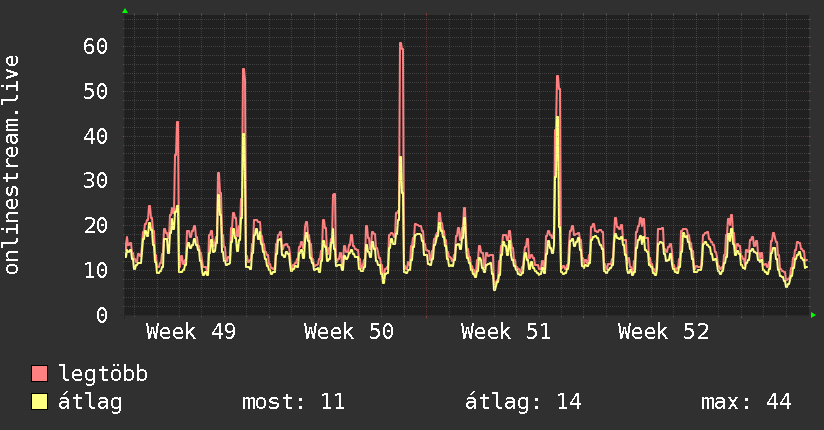Select the Week 52 axis label
The height and width of the screenshot is (430, 824).
click(x=663, y=332)
